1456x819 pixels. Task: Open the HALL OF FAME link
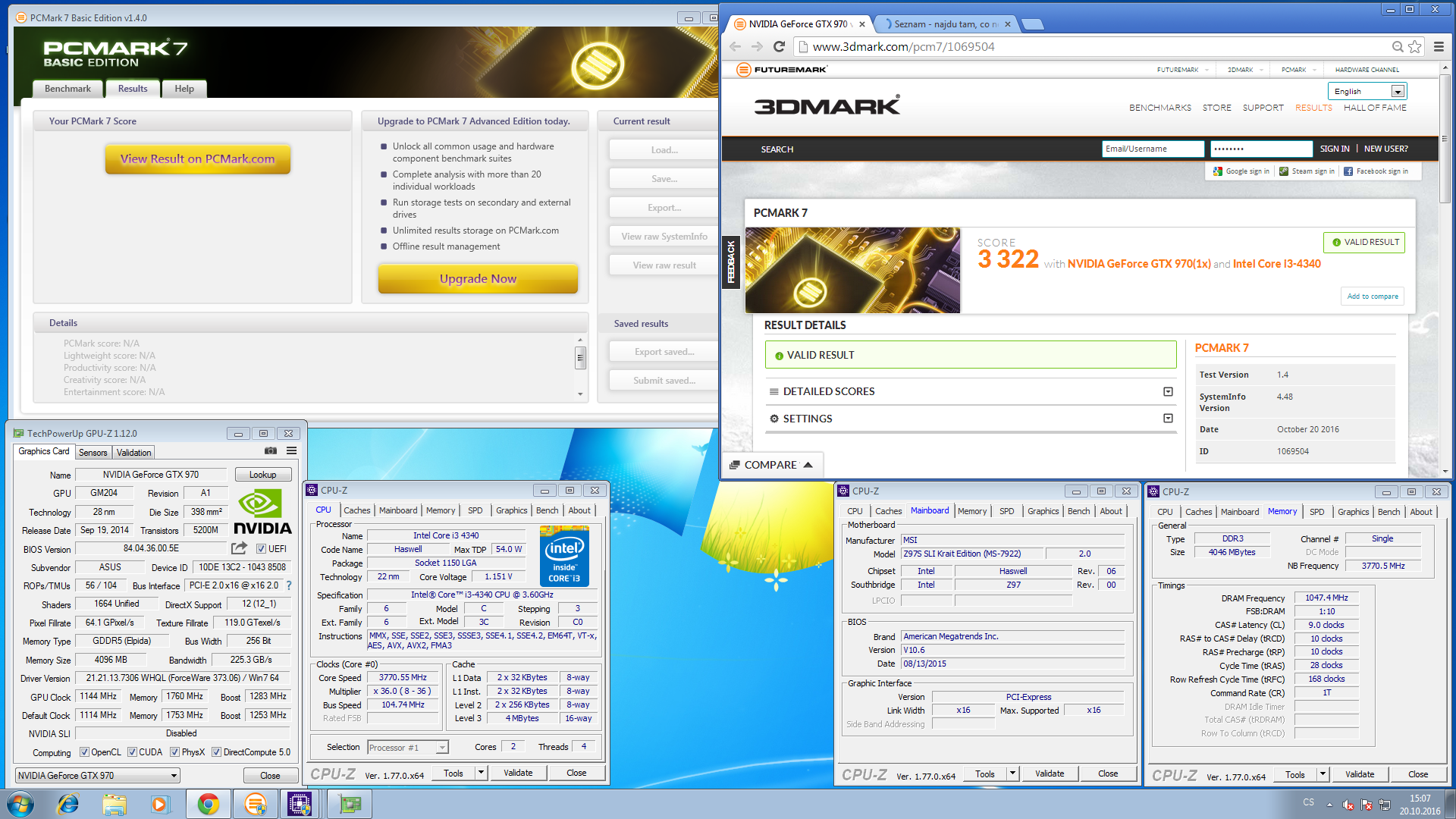[x=1375, y=108]
